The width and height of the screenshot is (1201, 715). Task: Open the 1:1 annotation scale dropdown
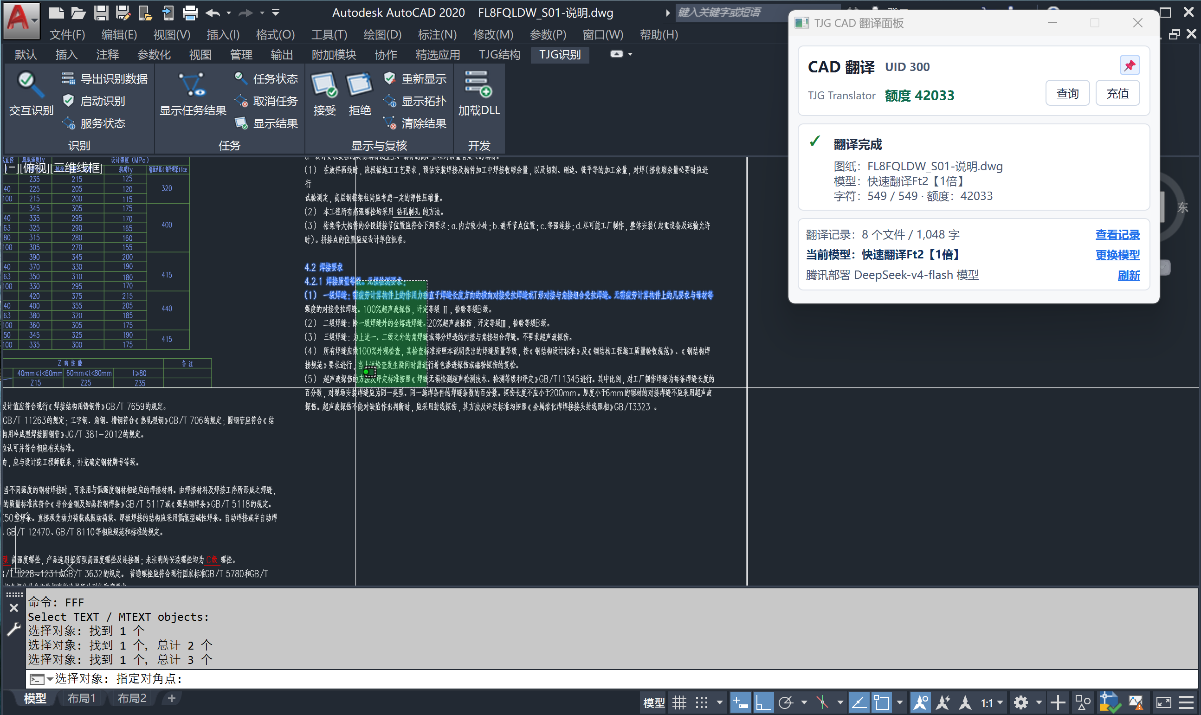(x=993, y=702)
